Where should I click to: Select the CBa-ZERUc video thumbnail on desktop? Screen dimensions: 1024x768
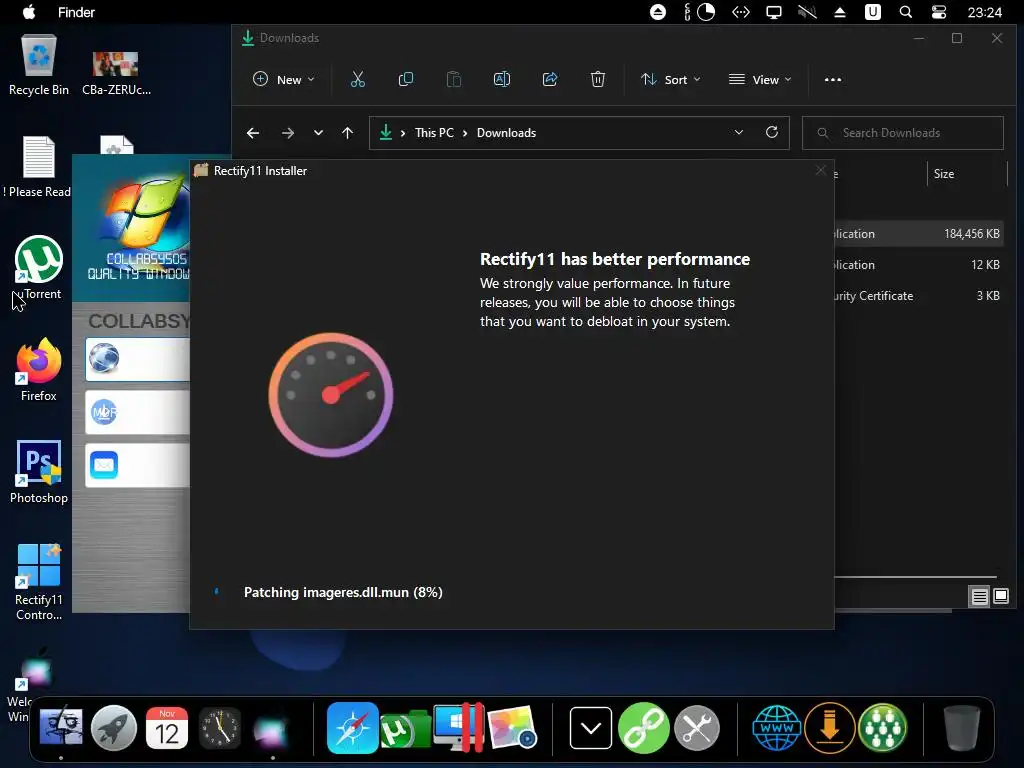pos(116,73)
